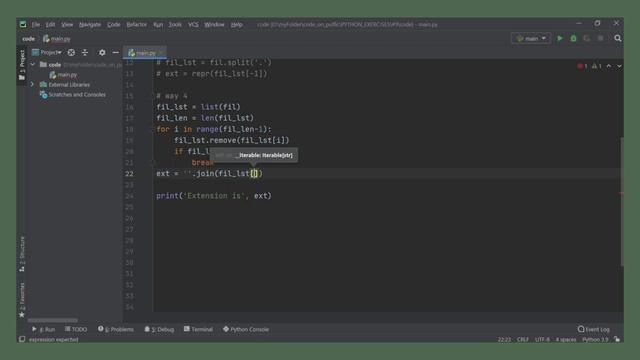The image size is (640, 360).
Task: Click Collapse All icon in Project panel
Action: click(85, 52)
